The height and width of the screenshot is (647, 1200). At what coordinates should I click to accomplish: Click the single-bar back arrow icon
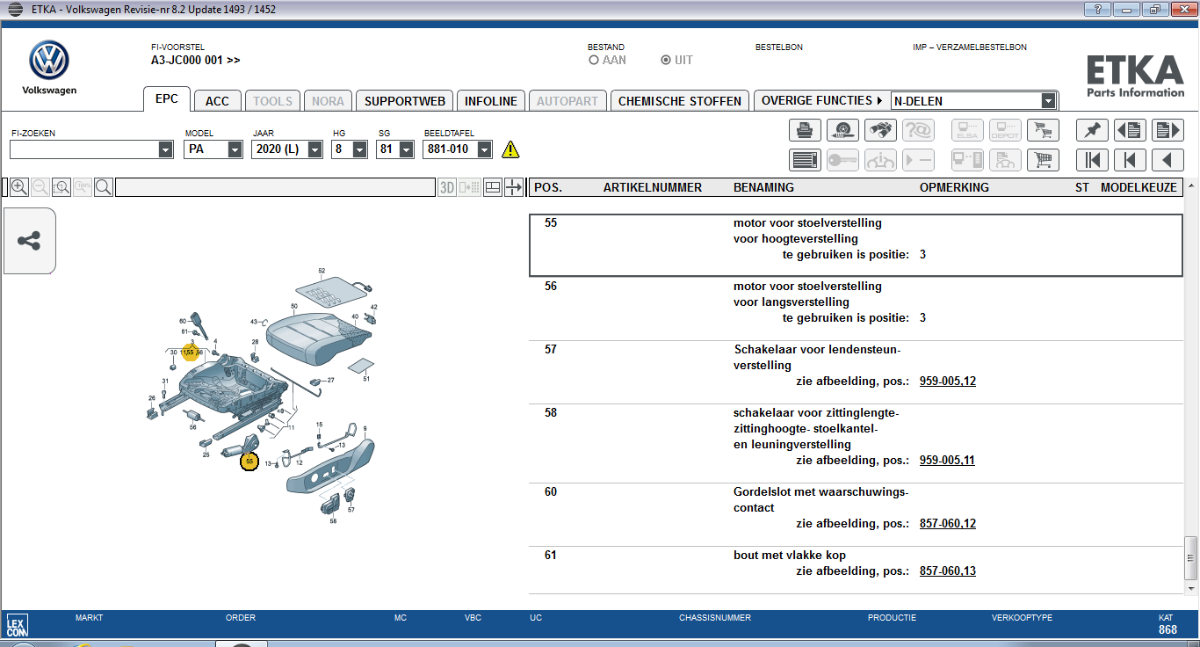pos(1129,160)
